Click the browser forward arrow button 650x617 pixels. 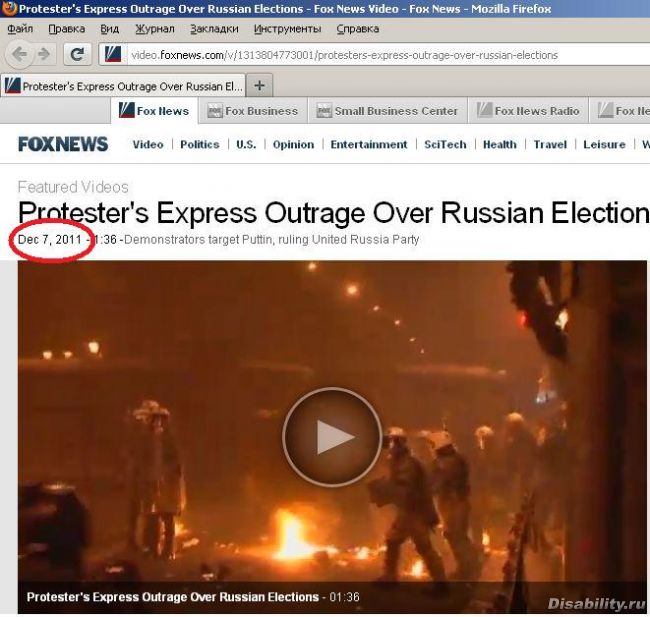coord(44,54)
